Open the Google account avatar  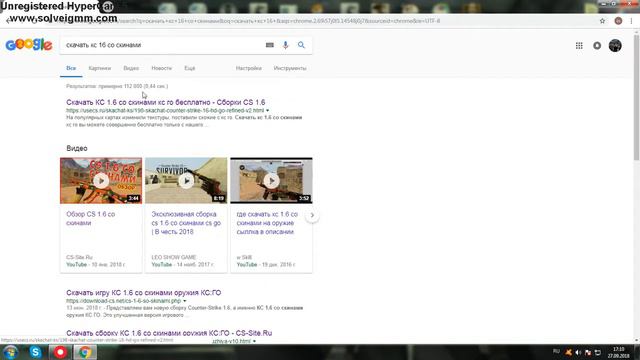point(615,45)
